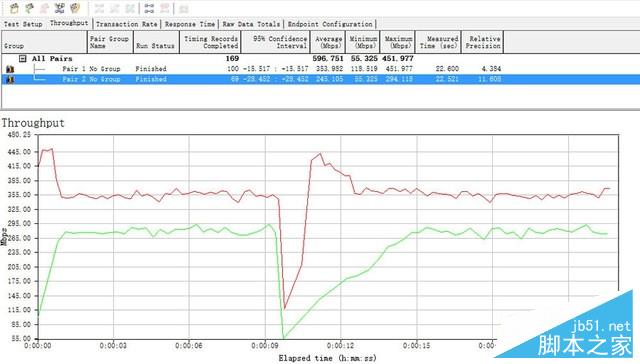Switch to the Response Time tab

pyautogui.click(x=190, y=24)
